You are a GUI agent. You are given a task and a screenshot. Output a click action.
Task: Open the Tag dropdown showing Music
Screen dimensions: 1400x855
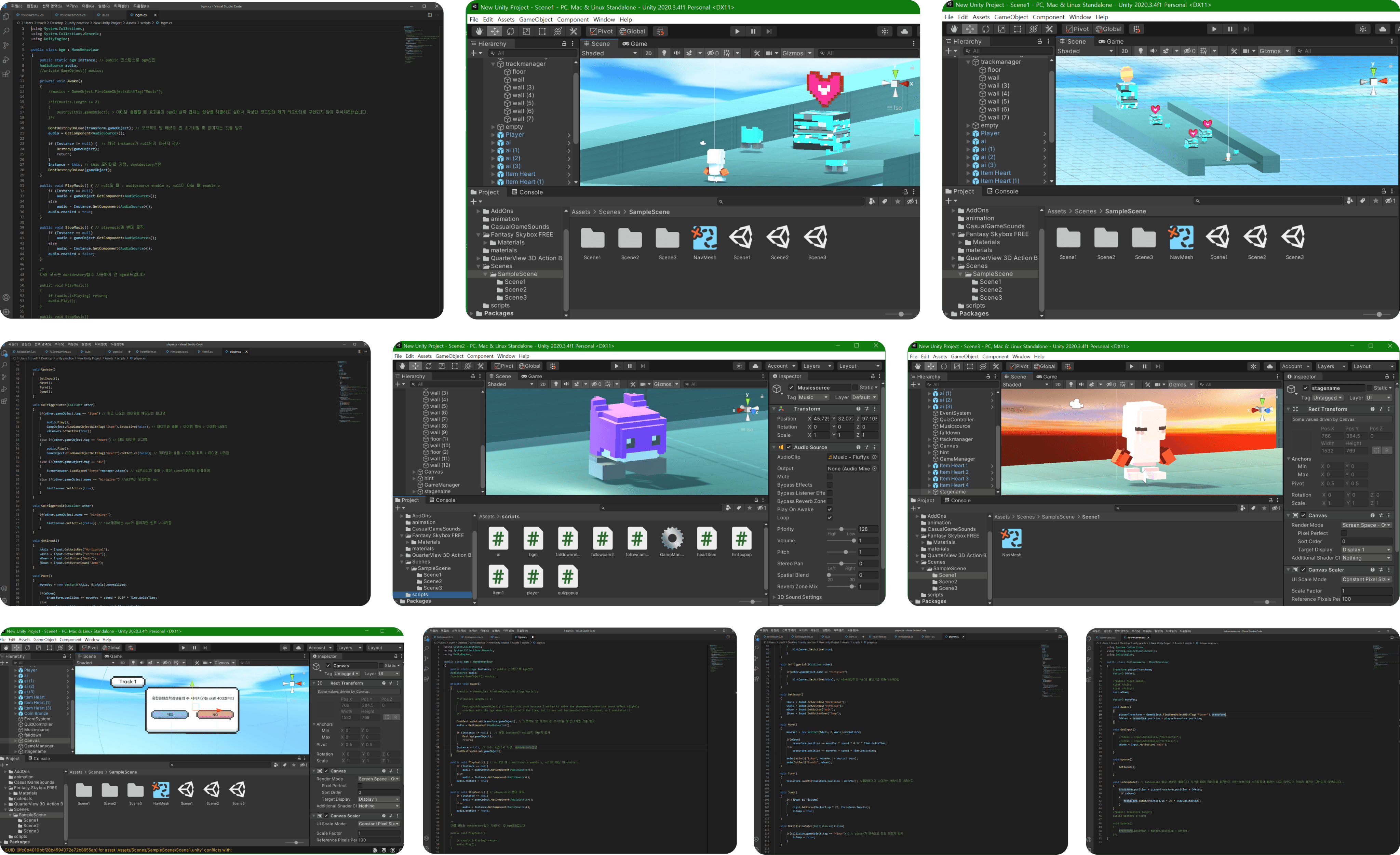click(x=813, y=398)
